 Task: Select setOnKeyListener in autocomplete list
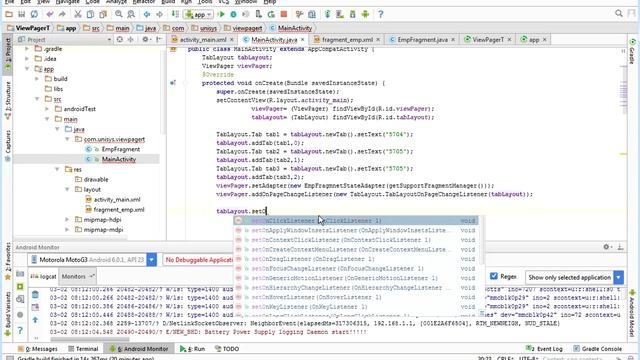[356, 307]
